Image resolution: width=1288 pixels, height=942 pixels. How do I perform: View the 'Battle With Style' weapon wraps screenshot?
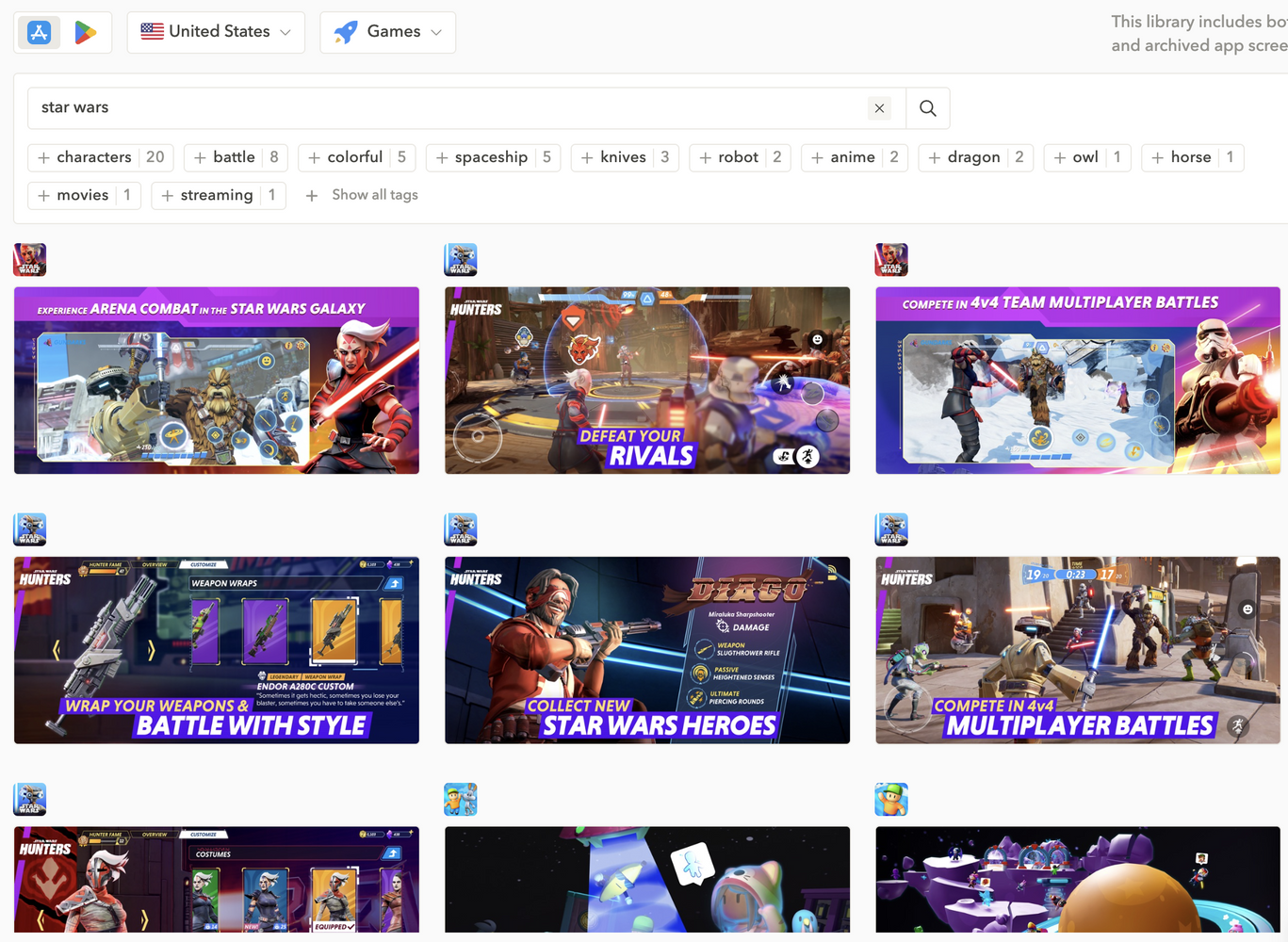pos(217,650)
